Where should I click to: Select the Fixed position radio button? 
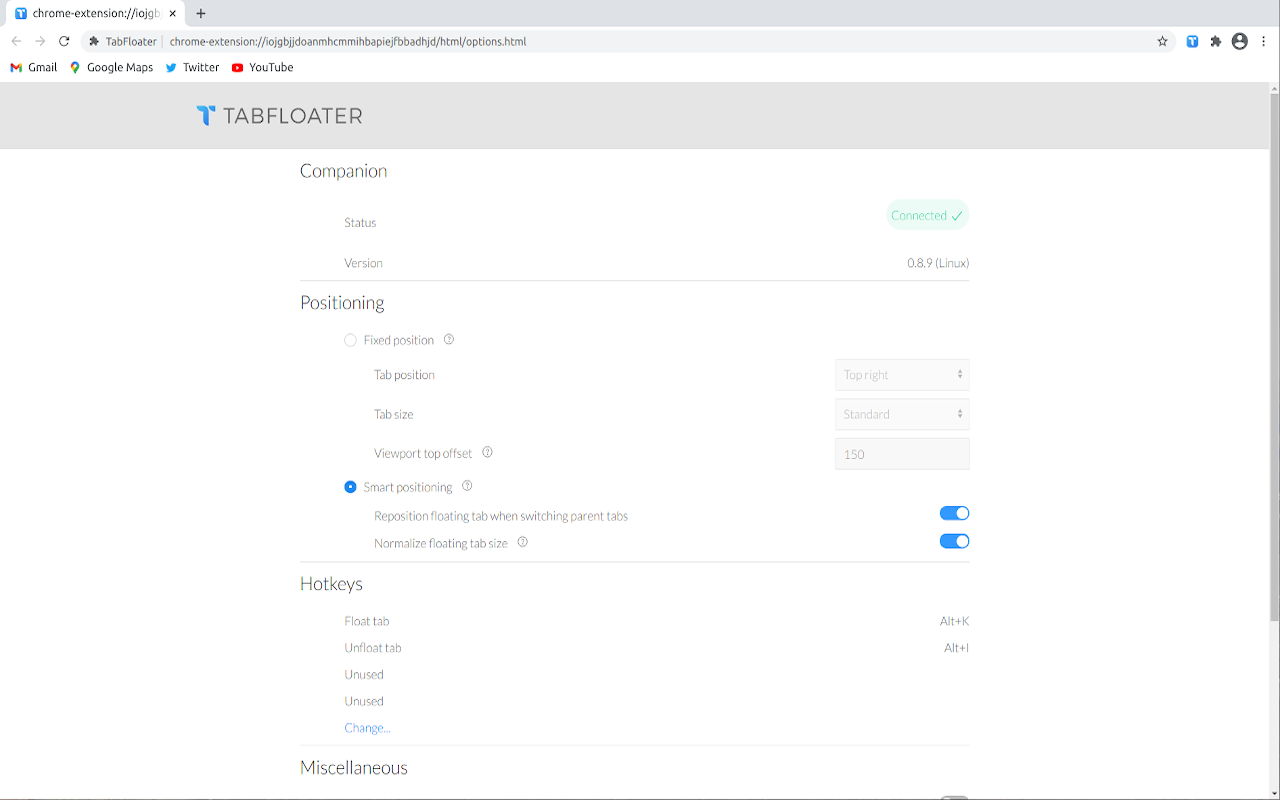350,339
